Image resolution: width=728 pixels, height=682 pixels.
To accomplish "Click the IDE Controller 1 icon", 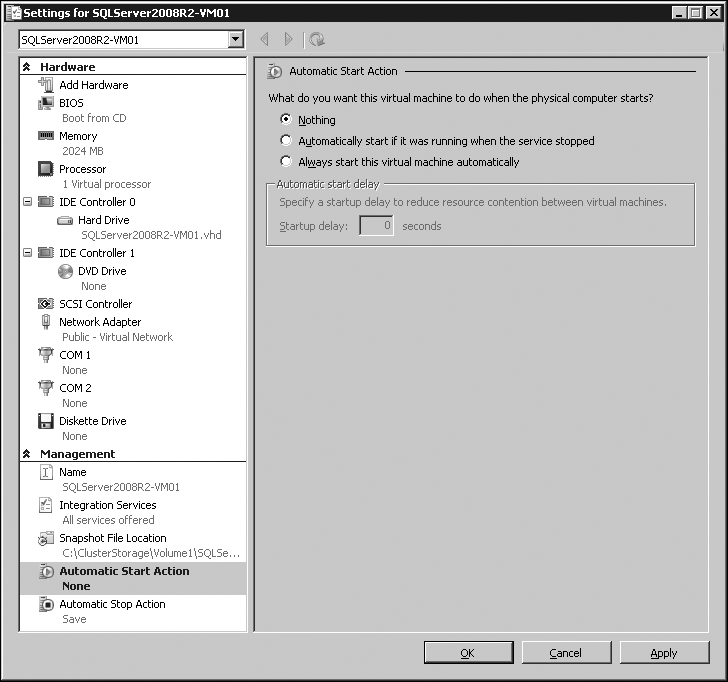I will tap(46, 253).
